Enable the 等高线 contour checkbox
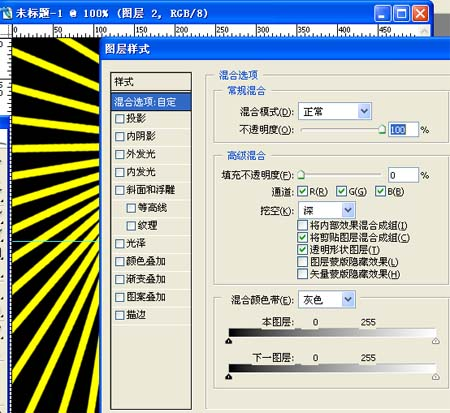The width and height of the screenshot is (450, 413). (131, 208)
